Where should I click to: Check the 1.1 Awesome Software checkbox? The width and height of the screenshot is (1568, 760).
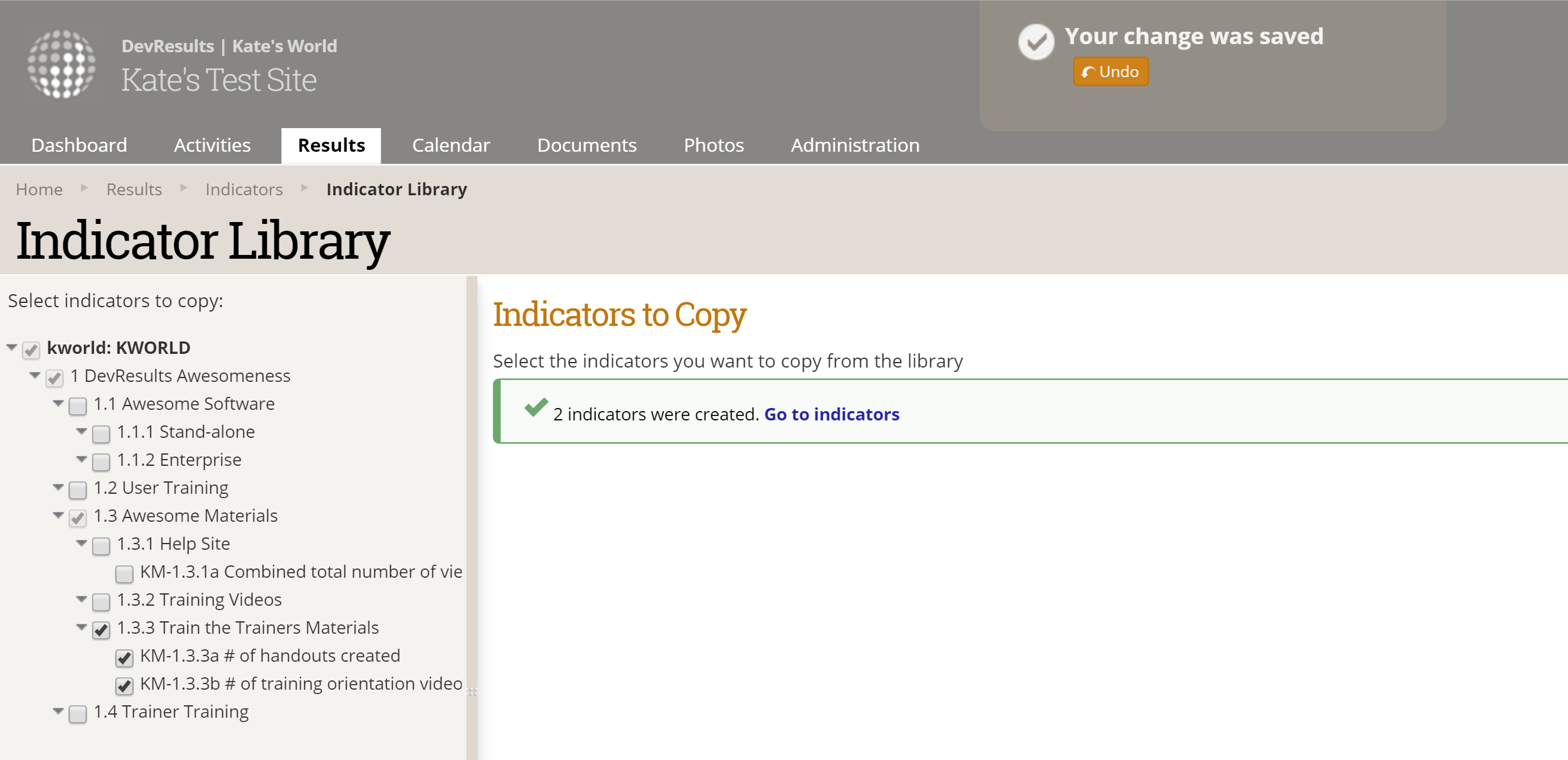pos(78,405)
